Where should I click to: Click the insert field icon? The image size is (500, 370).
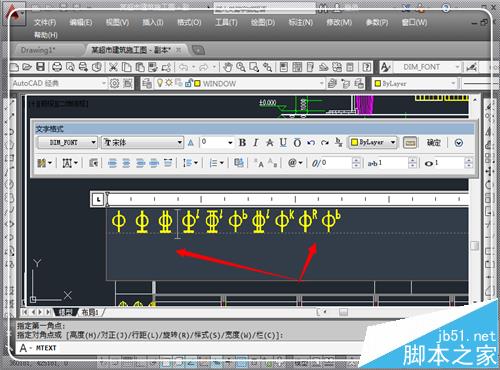(239, 163)
